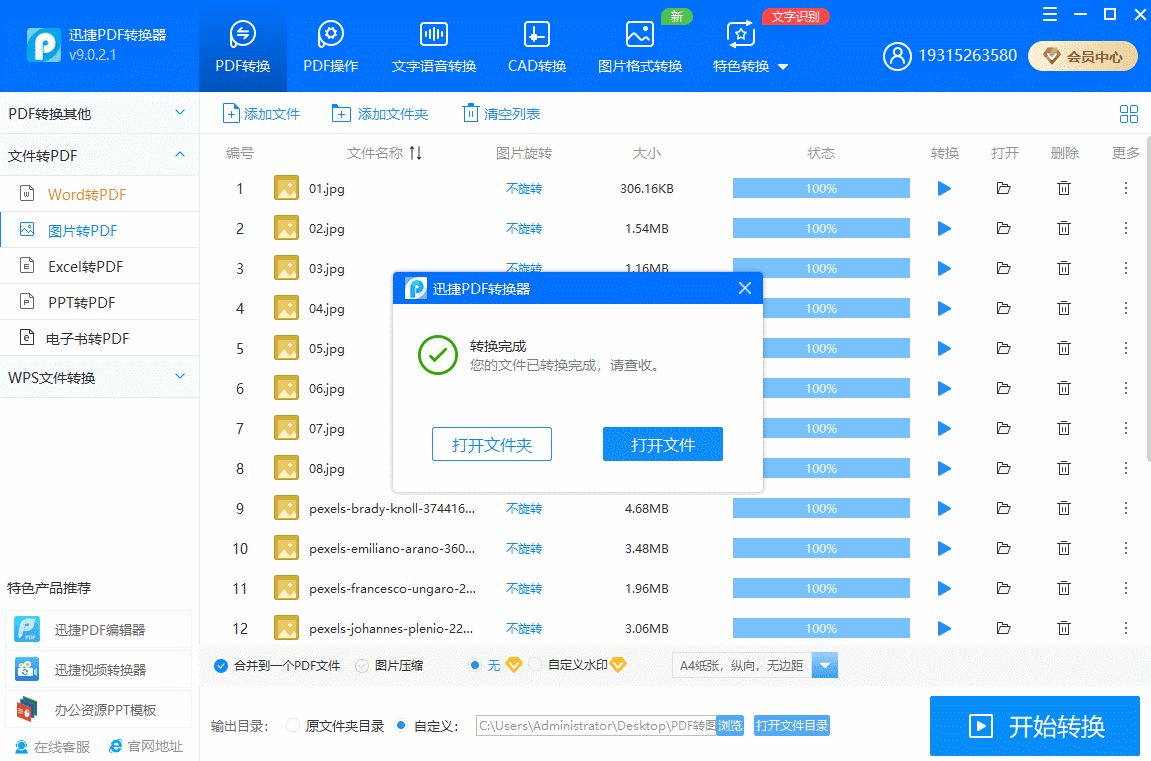More options for pexels-johannes-plenio row
The image size is (1151, 761).
pos(1125,628)
